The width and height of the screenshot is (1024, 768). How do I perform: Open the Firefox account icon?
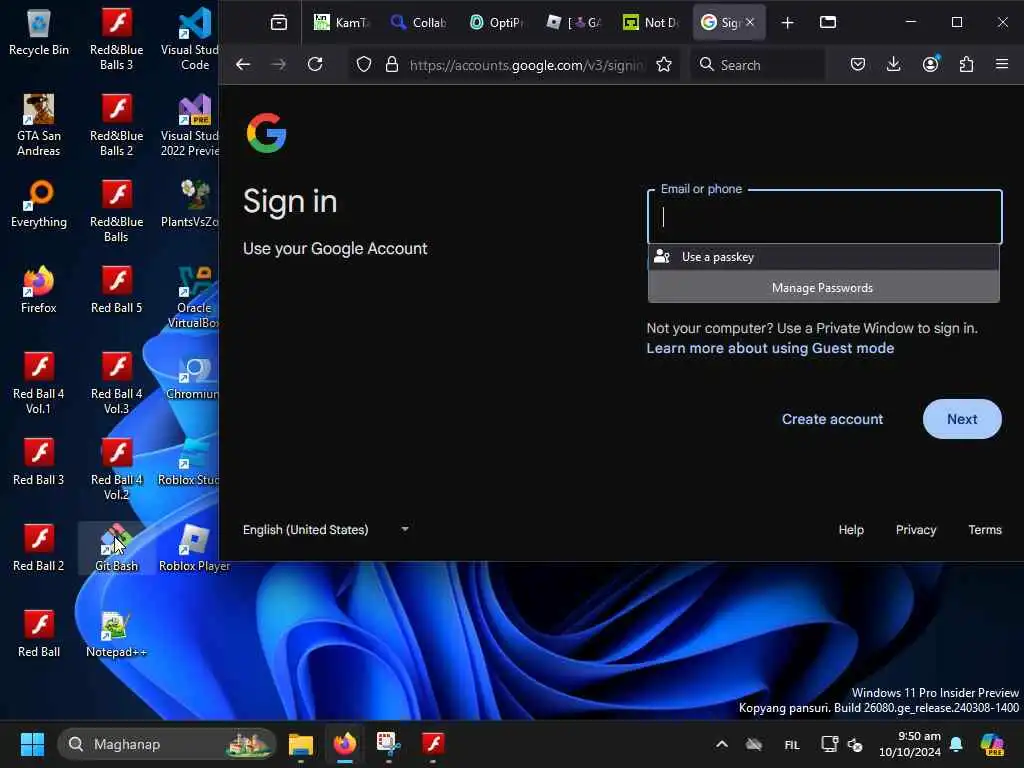click(931, 65)
